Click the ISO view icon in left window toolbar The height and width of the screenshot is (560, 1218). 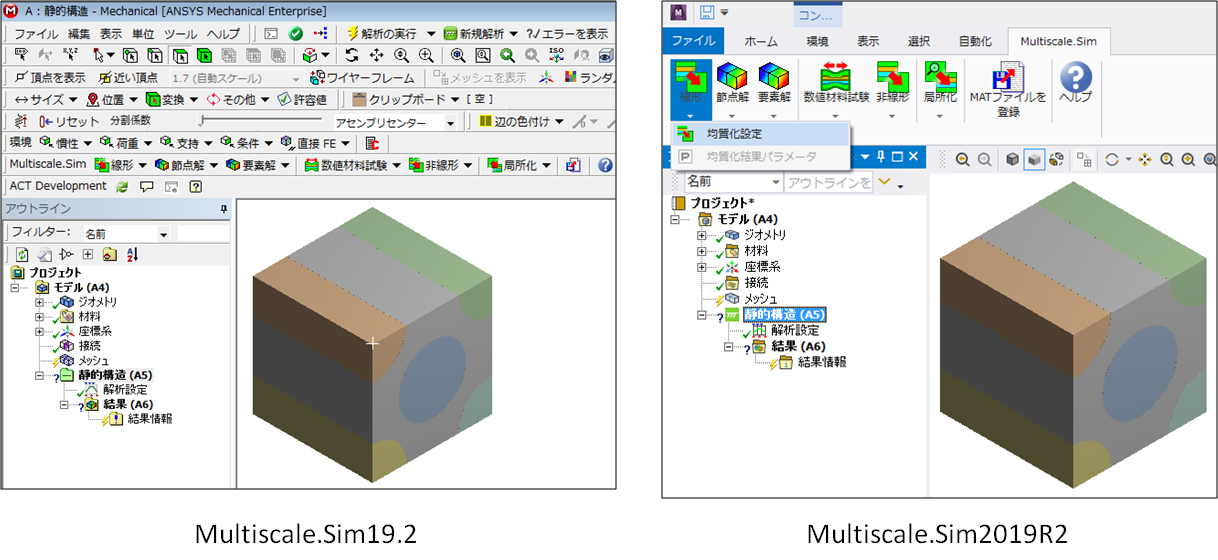point(558,55)
